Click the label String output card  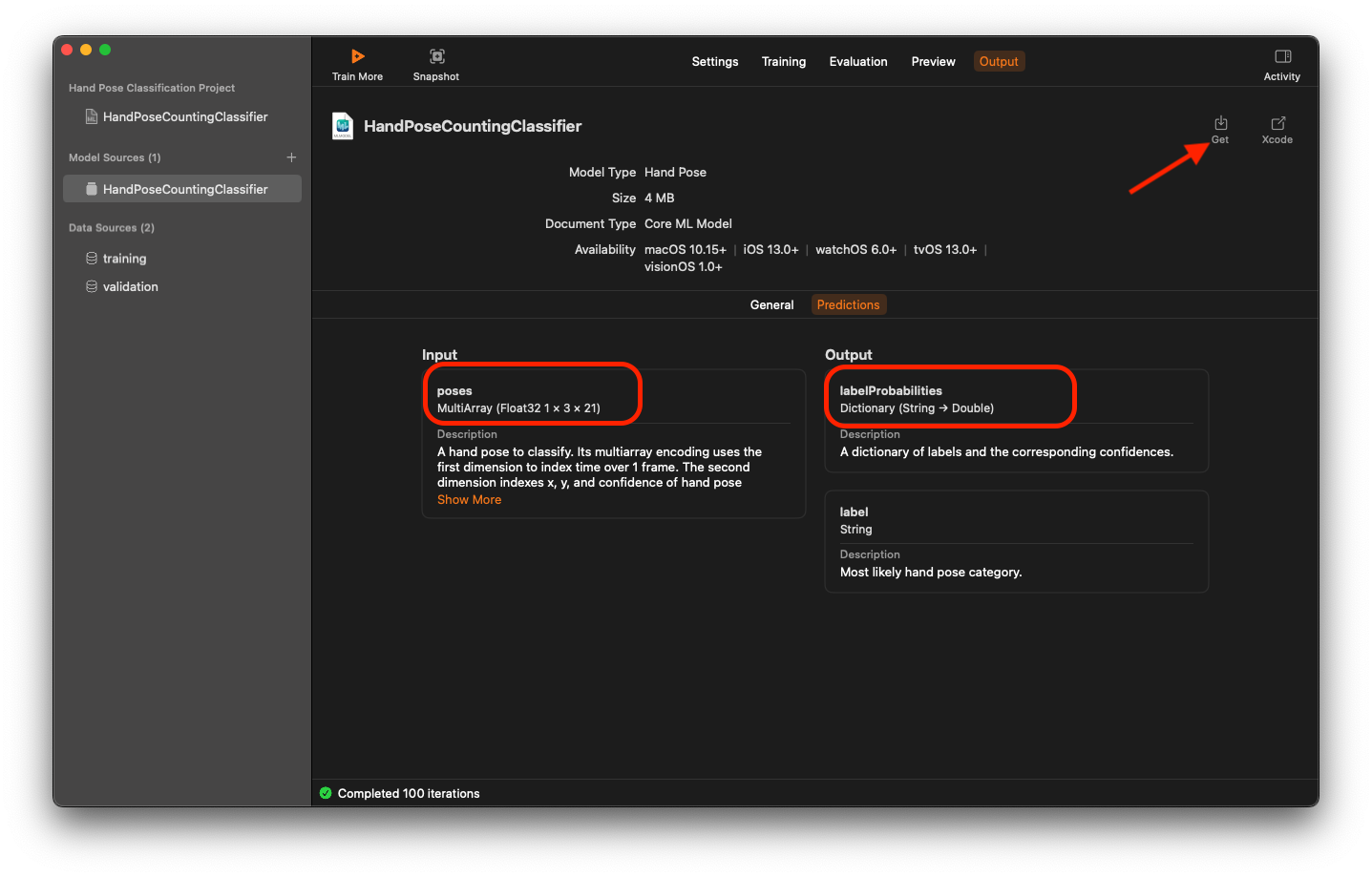click(x=1017, y=541)
